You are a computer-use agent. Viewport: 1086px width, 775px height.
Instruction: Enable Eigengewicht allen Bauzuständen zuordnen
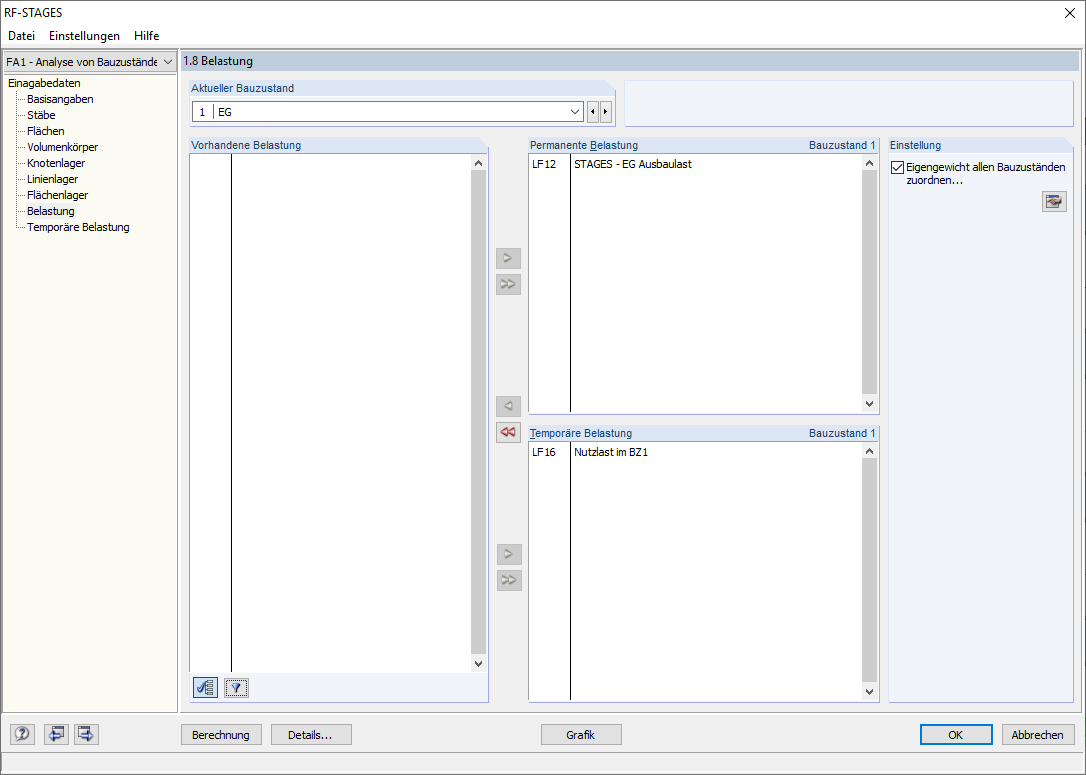click(897, 167)
